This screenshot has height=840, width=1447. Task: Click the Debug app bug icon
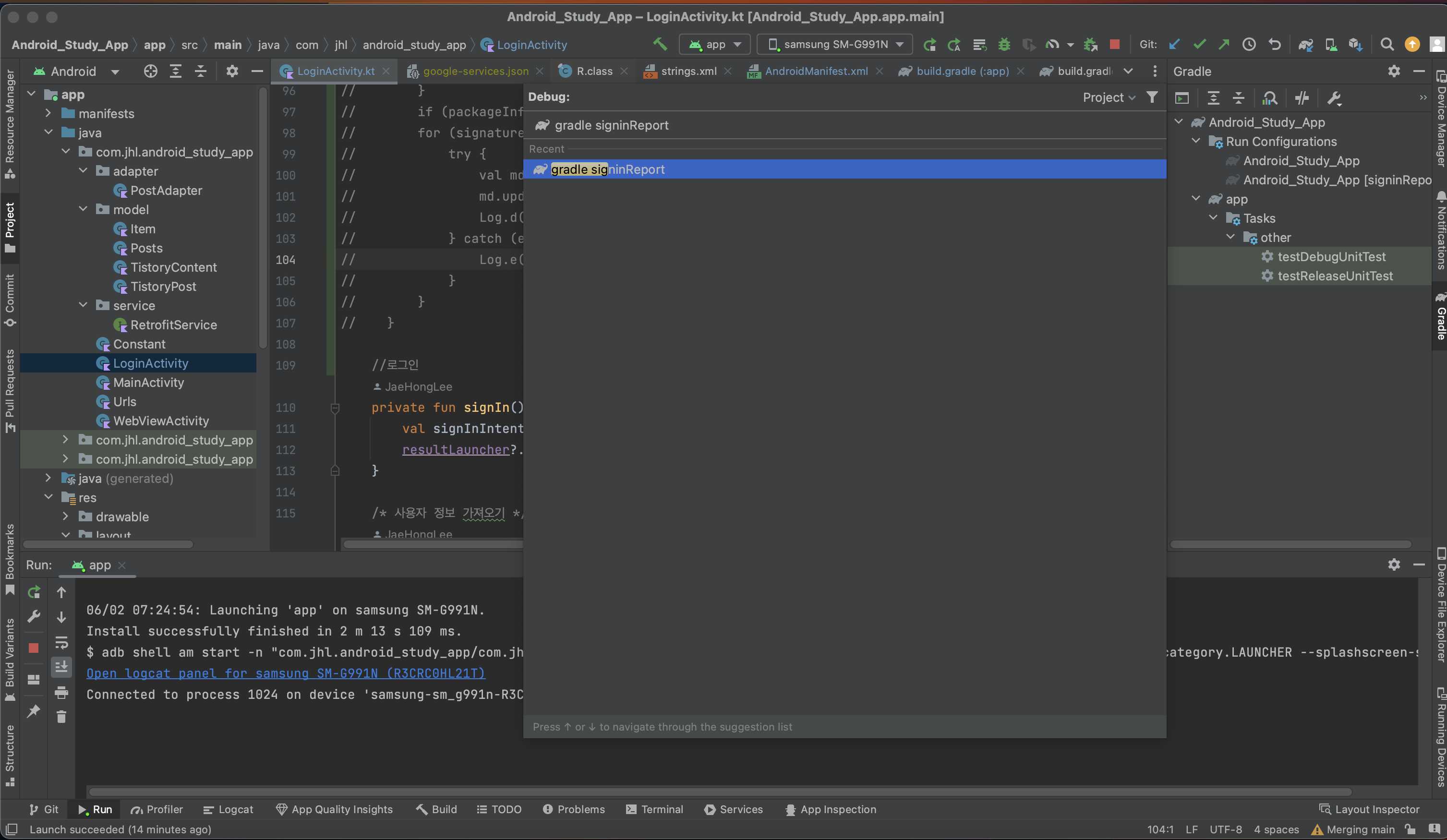tap(1004, 44)
